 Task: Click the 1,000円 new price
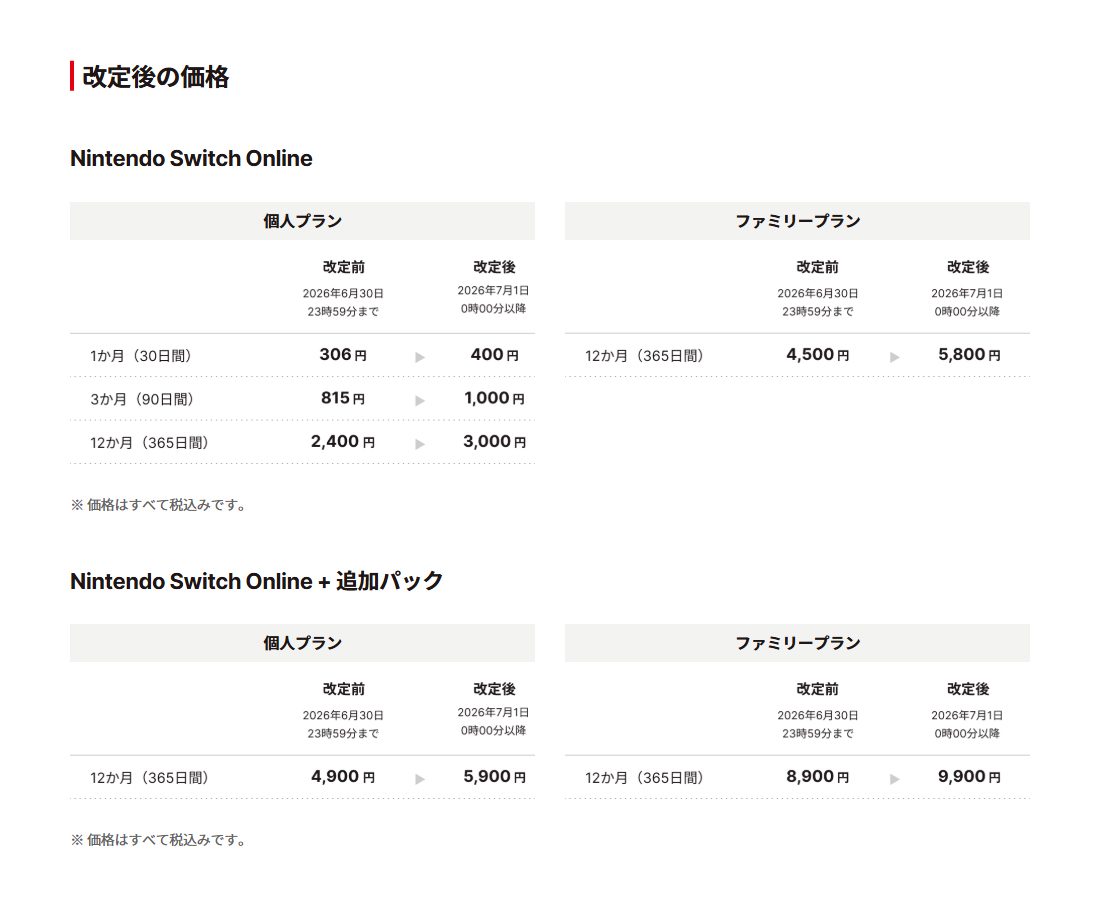click(x=495, y=398)
